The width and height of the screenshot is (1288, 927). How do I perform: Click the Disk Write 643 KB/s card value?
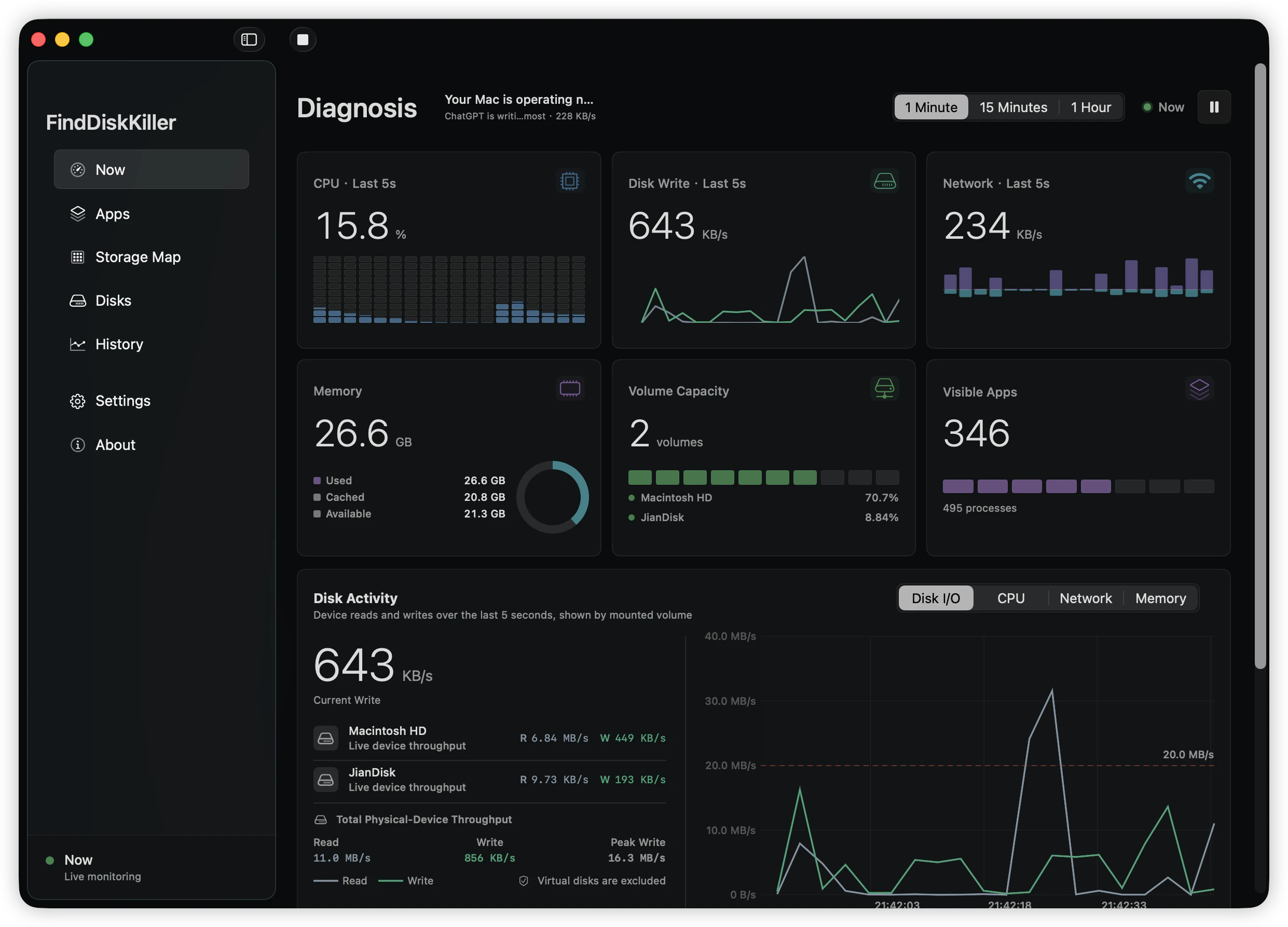coord(678,226)
